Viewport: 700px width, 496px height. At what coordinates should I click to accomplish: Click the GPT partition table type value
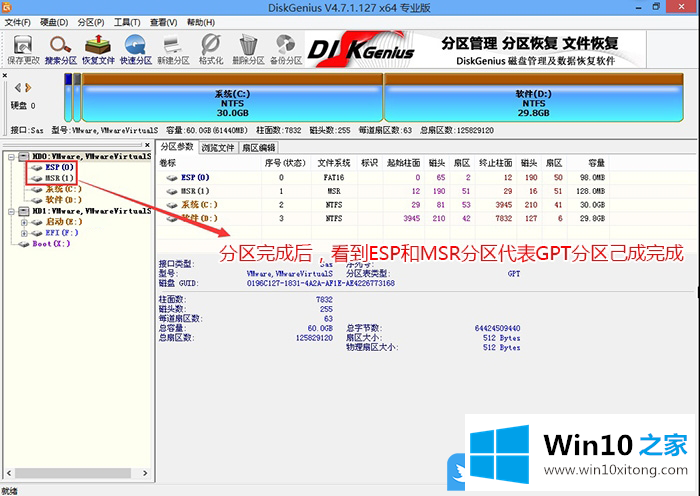[x=514, y=274]
